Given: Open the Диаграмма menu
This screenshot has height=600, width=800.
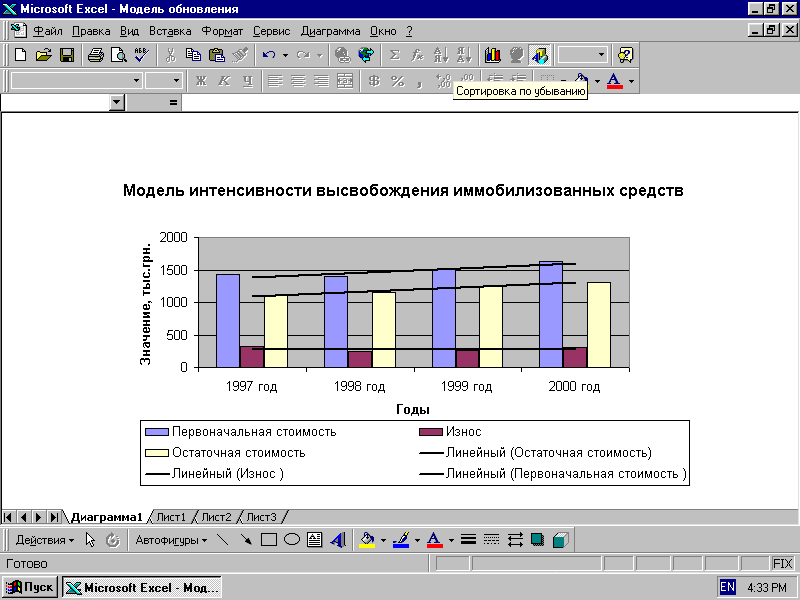Looking at the screenshot, I should (x=329, y=31).
